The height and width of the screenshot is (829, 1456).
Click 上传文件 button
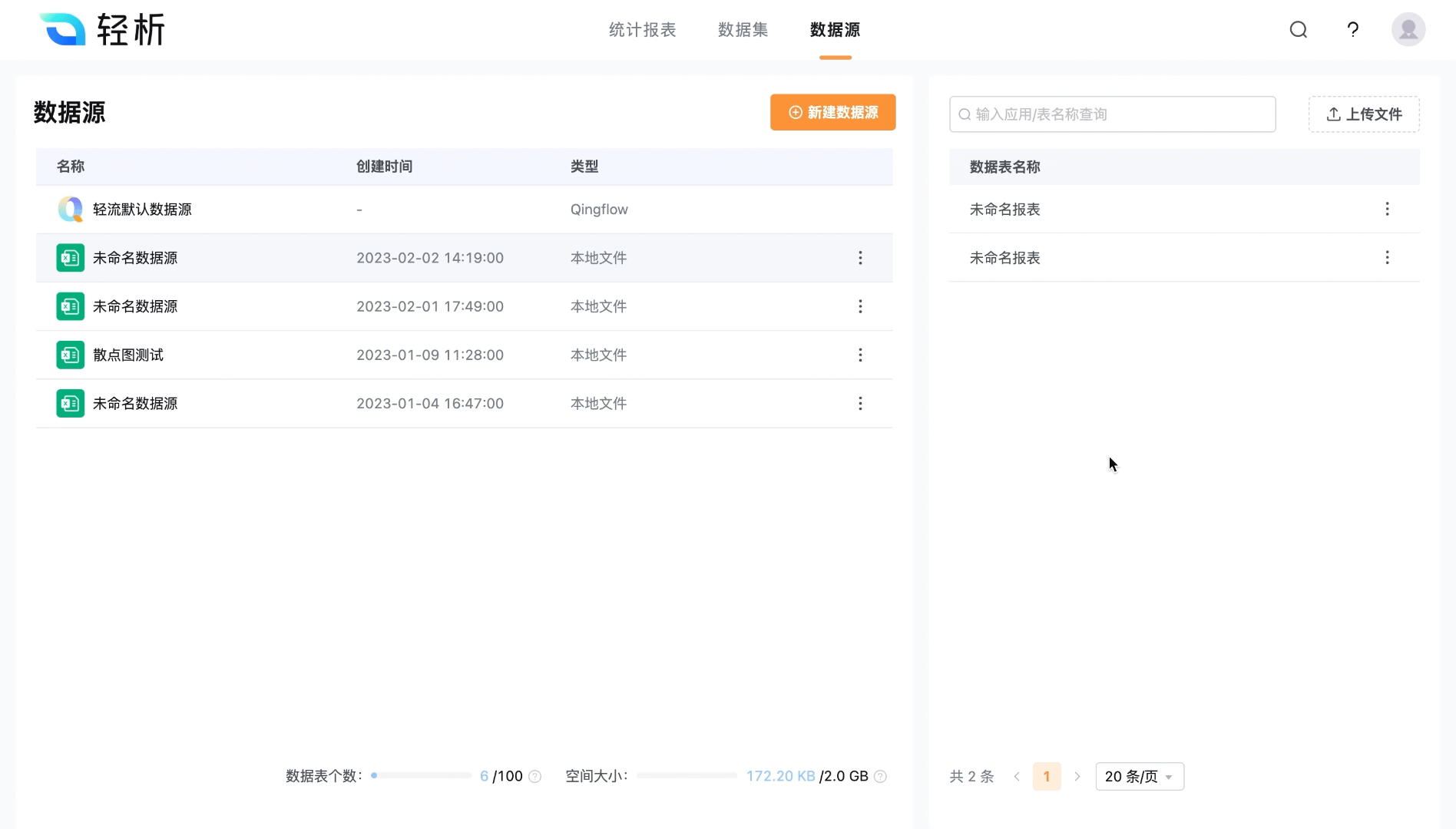(1364, 114)
